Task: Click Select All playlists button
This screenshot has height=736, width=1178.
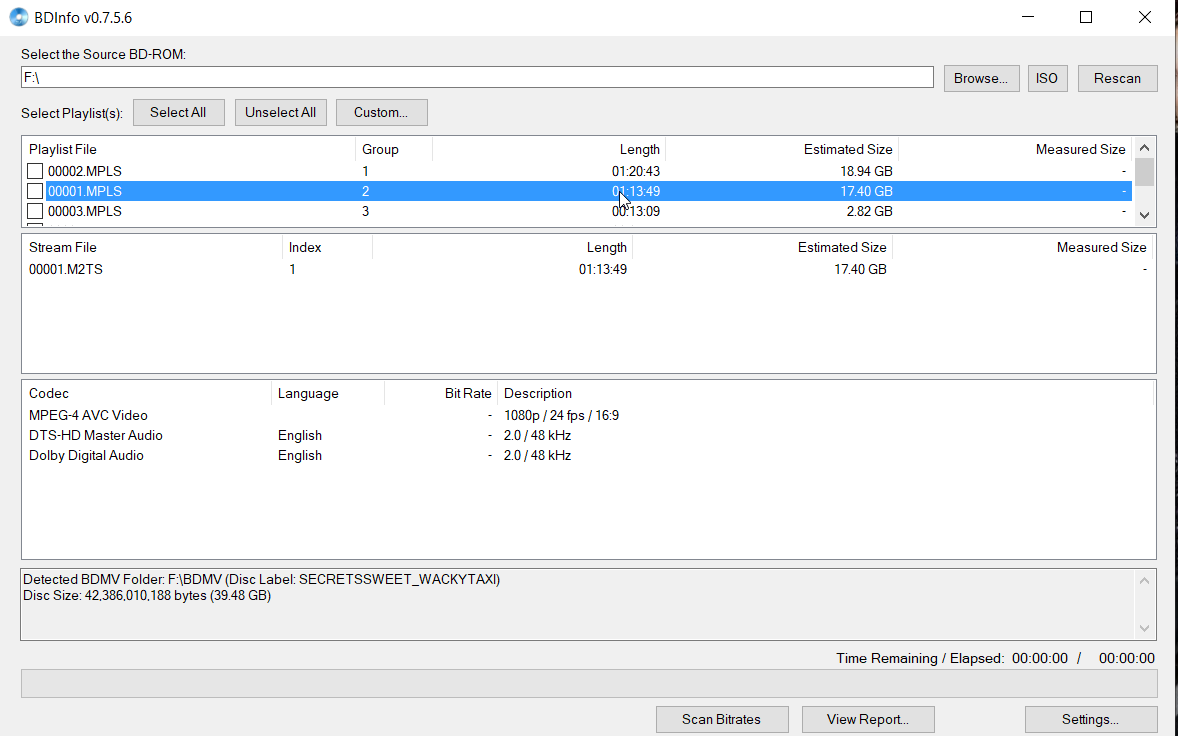Action: [178, 113]
